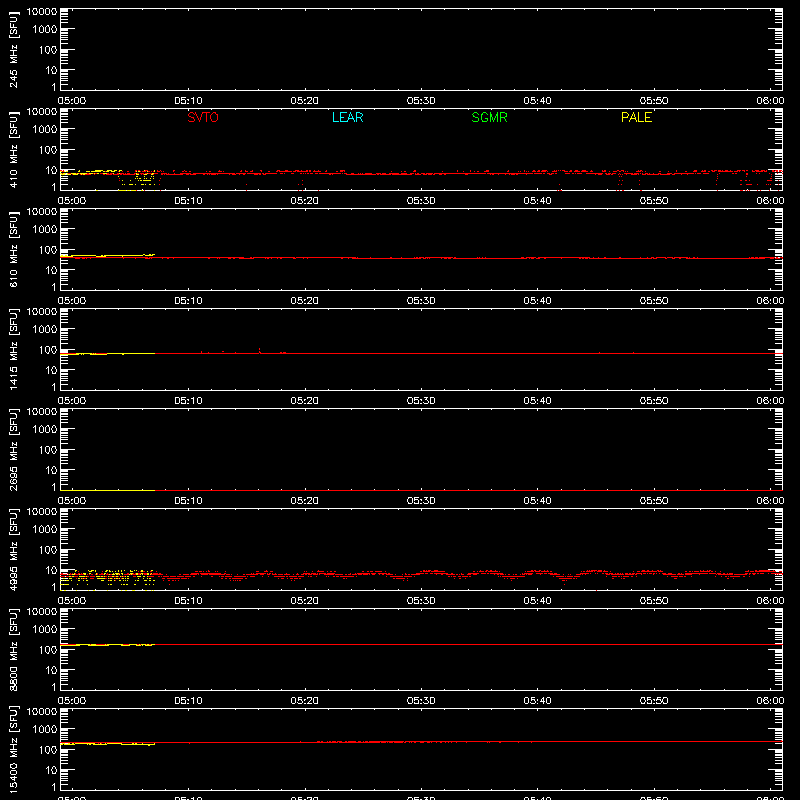Click the small red spike in 1415 MHz plot
Screen dimensions: 800x800
260,351
